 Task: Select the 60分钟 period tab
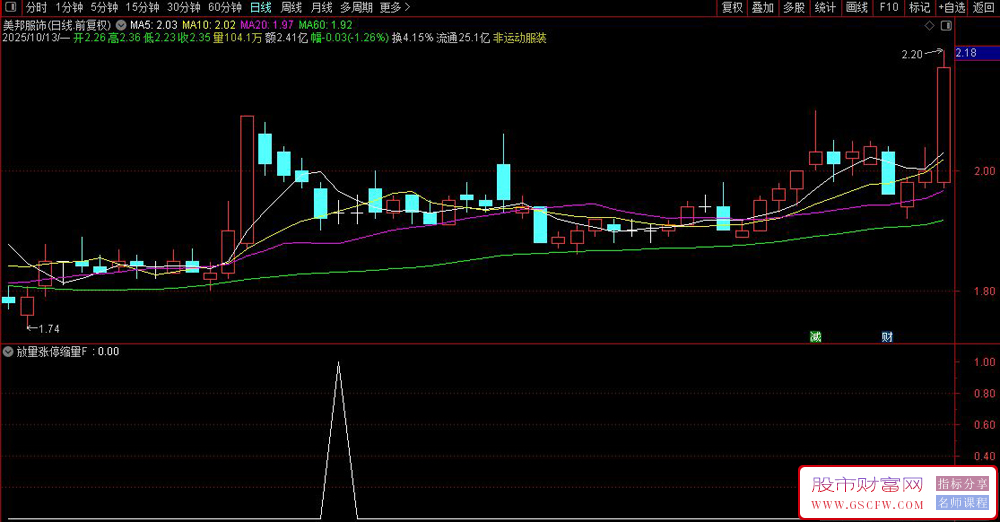[x=225, y=7]
